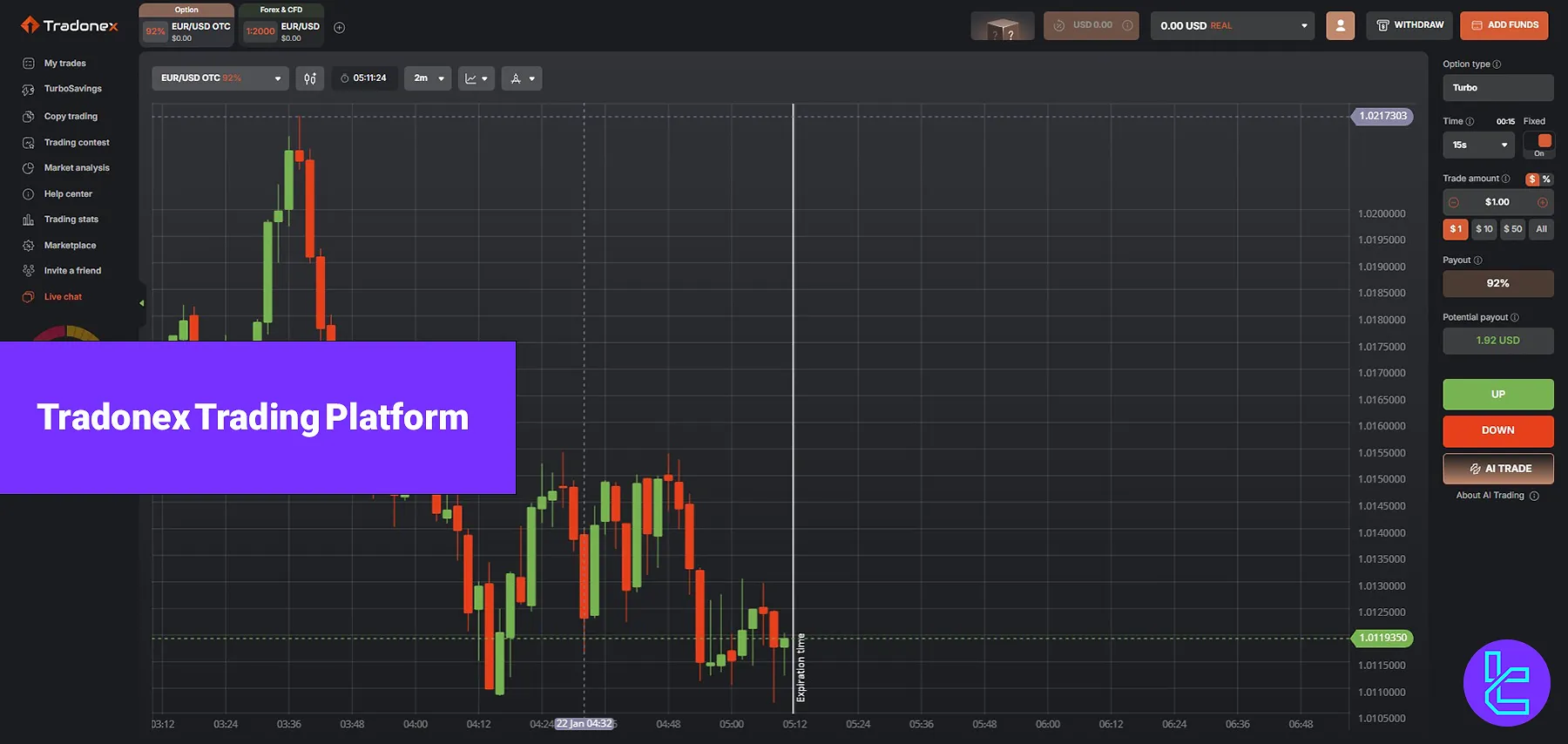Screen dimensions: 1568x744
Task: Open the indicators chart dropdown
Action: coord(476,78)
